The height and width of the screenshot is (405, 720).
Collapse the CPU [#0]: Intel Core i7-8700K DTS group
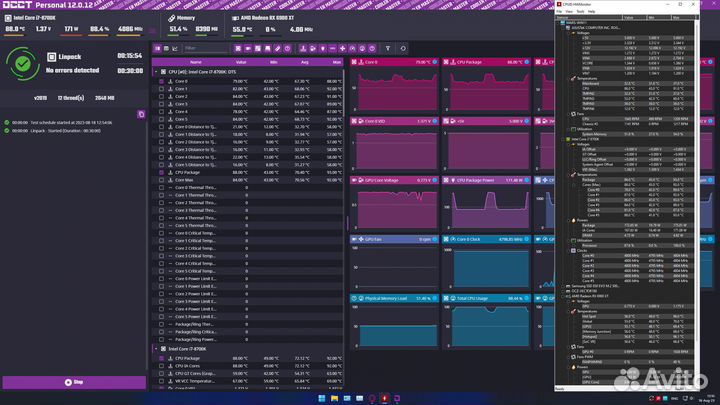click(x=156, y=72)
